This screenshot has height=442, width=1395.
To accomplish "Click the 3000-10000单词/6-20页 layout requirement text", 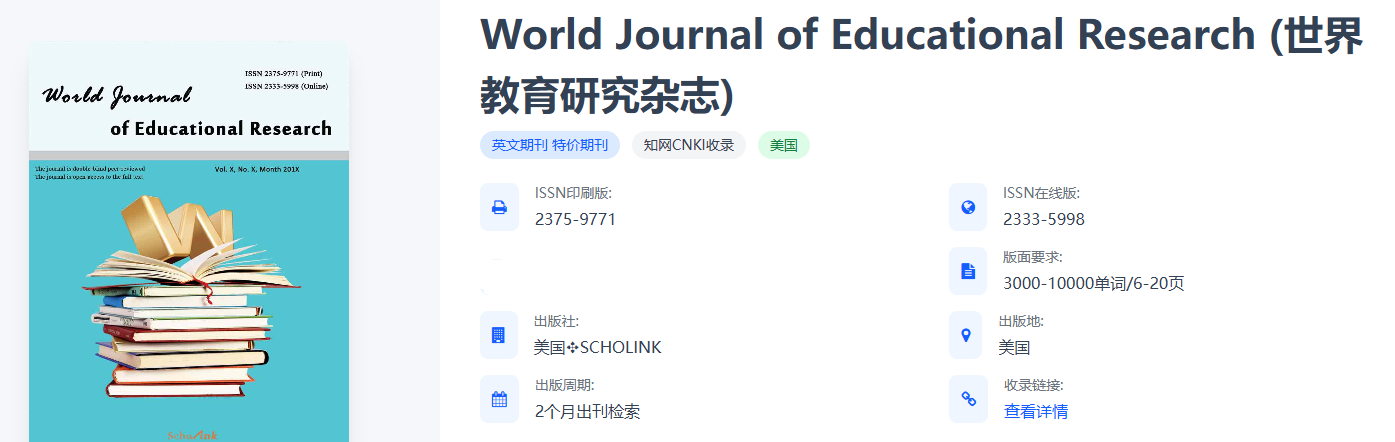I will [x=1094, y=283].
